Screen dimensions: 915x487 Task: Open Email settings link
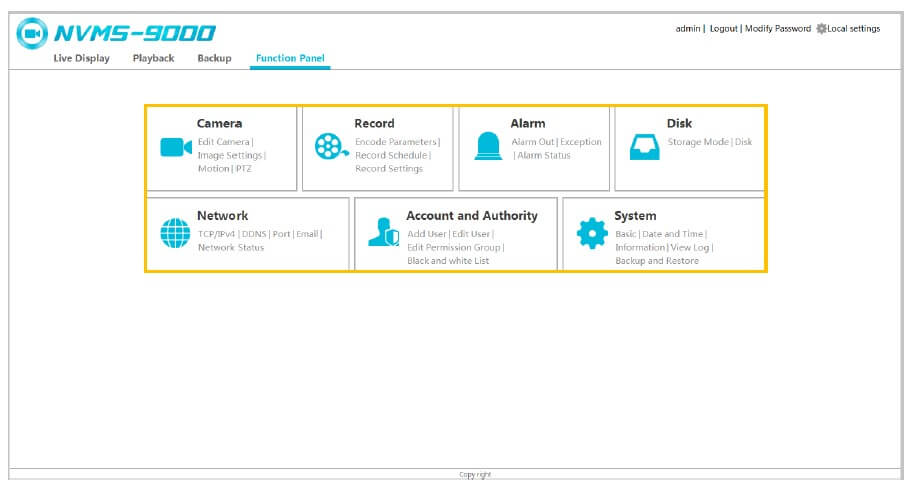coord(307,234)
